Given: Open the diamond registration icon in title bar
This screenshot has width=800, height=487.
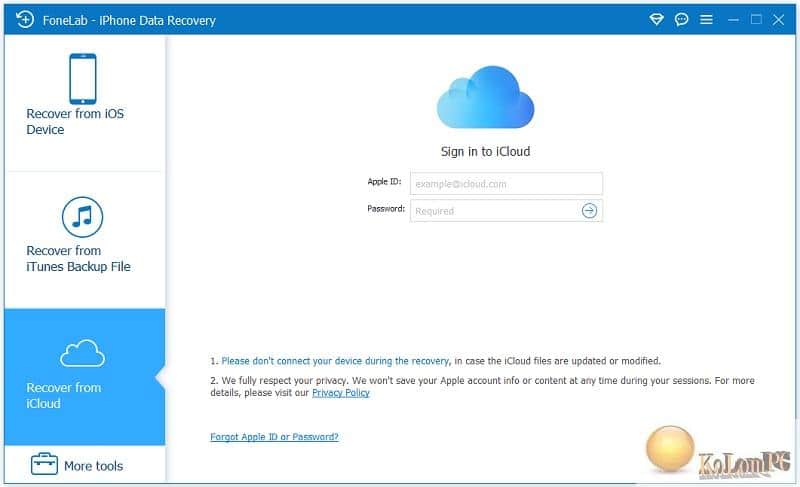Looking at the screenshot, I should click(656, 20).
